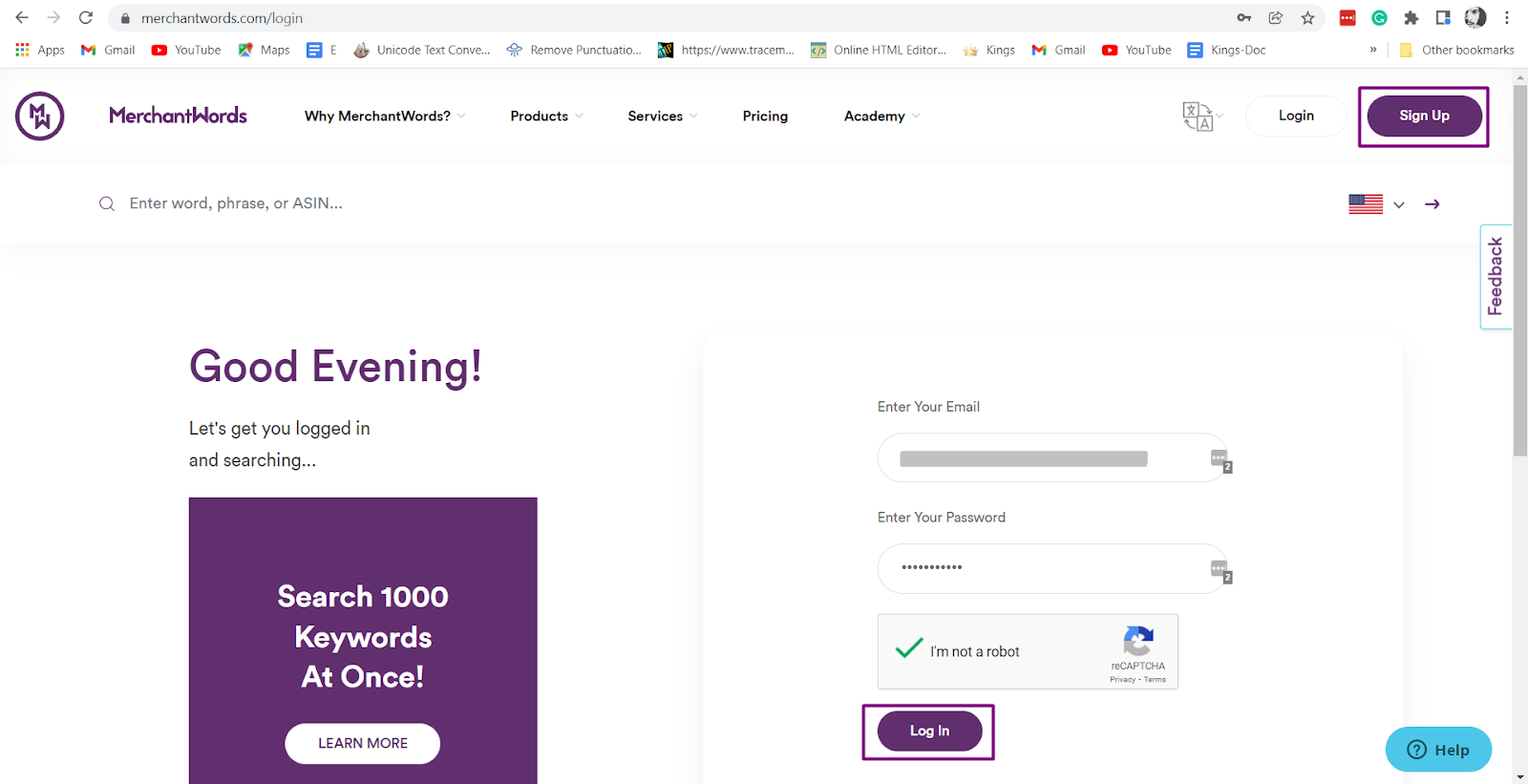This screenshot has width=1528, height=784.
Task: Open the Kings bookmark
Action: coord(989,50)
